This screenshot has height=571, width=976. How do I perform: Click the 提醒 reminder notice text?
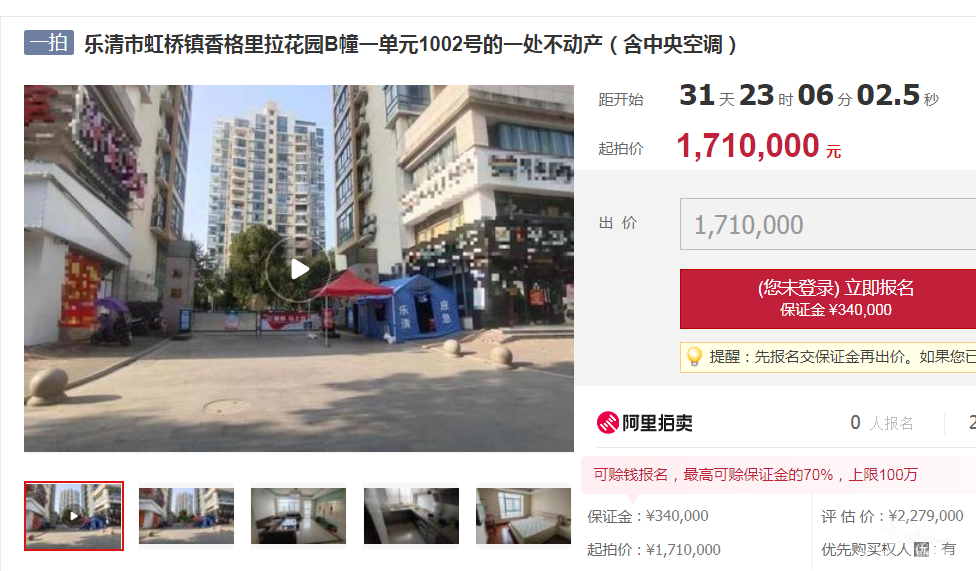pyautogui.click(x=842, y=357)
